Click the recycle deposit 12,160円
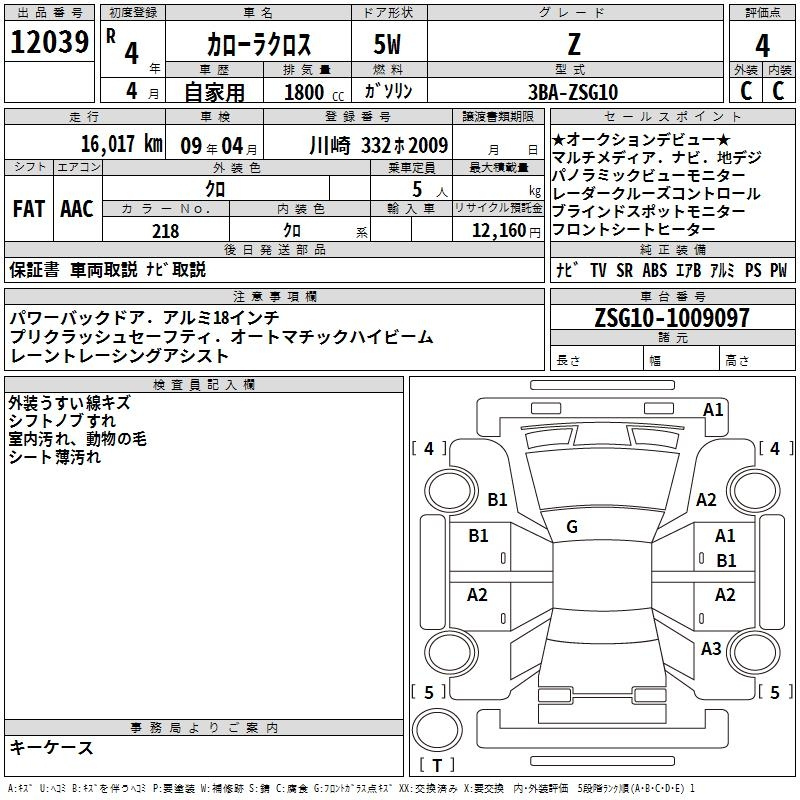 (506, 231)
